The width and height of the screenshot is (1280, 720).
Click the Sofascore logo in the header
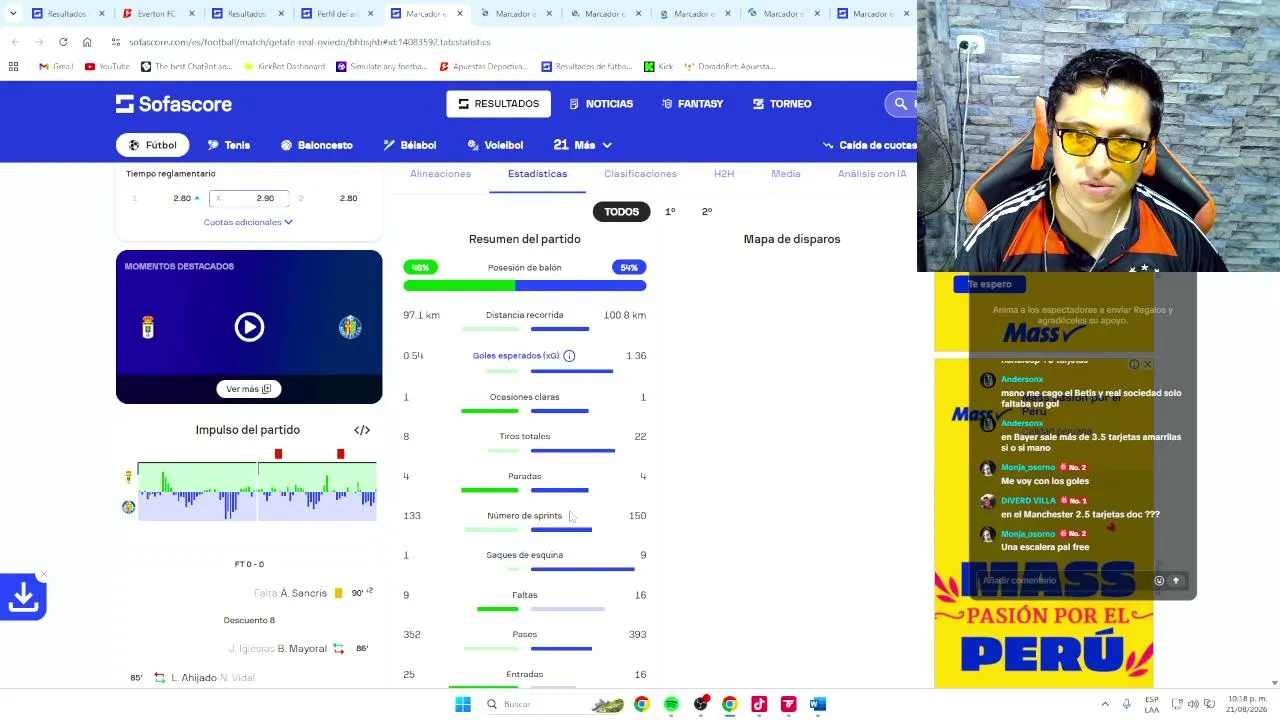(x=173, y=104)
